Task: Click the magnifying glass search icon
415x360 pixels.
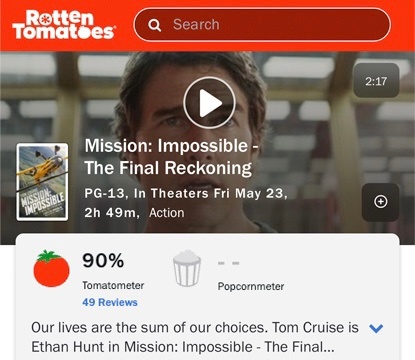Action: (154, 25)
